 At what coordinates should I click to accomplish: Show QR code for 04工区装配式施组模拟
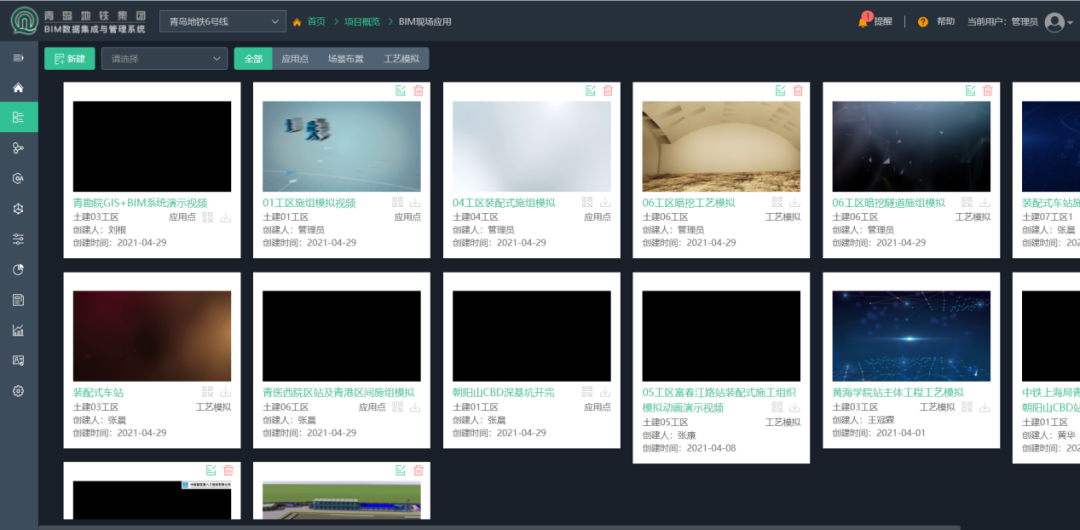tap(587, 202)
